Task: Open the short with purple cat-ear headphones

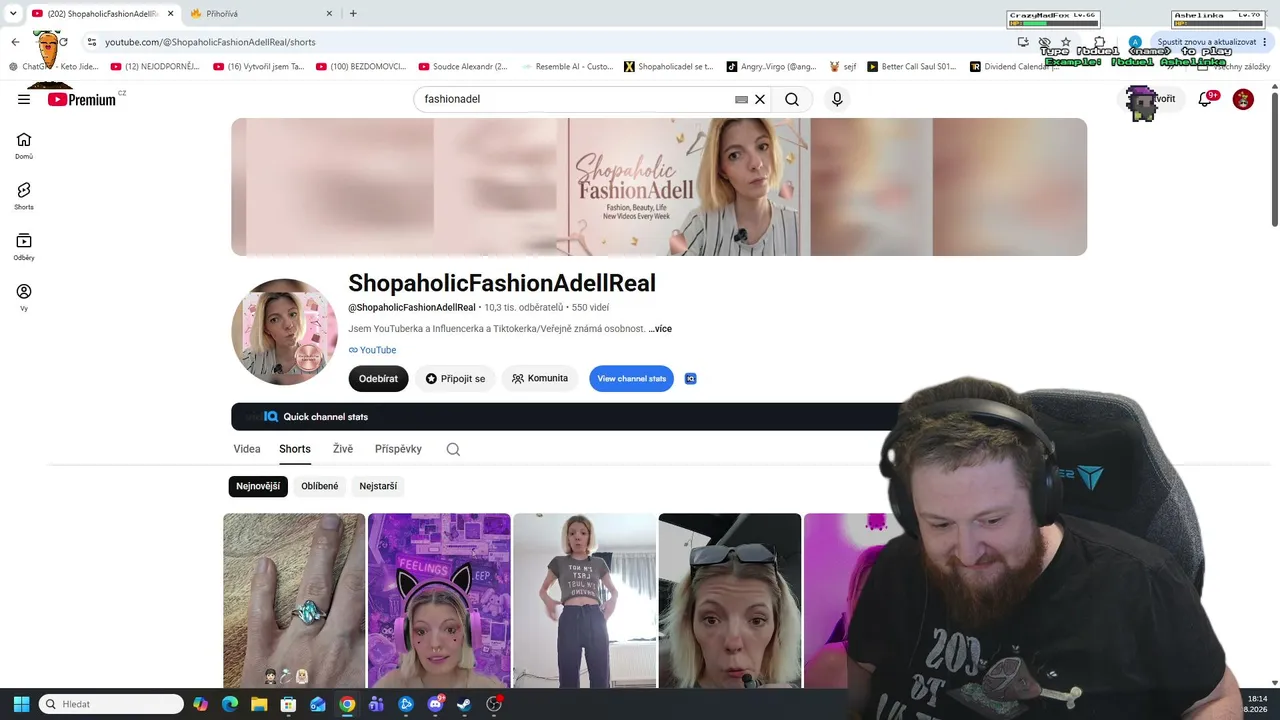Action: 439,600
